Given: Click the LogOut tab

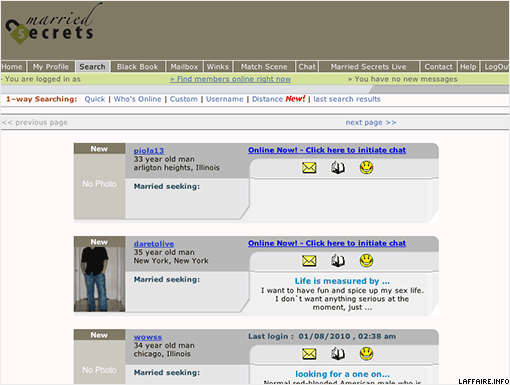Looking at the screenshot, I should pyautogui.click(x=496, y=67).
